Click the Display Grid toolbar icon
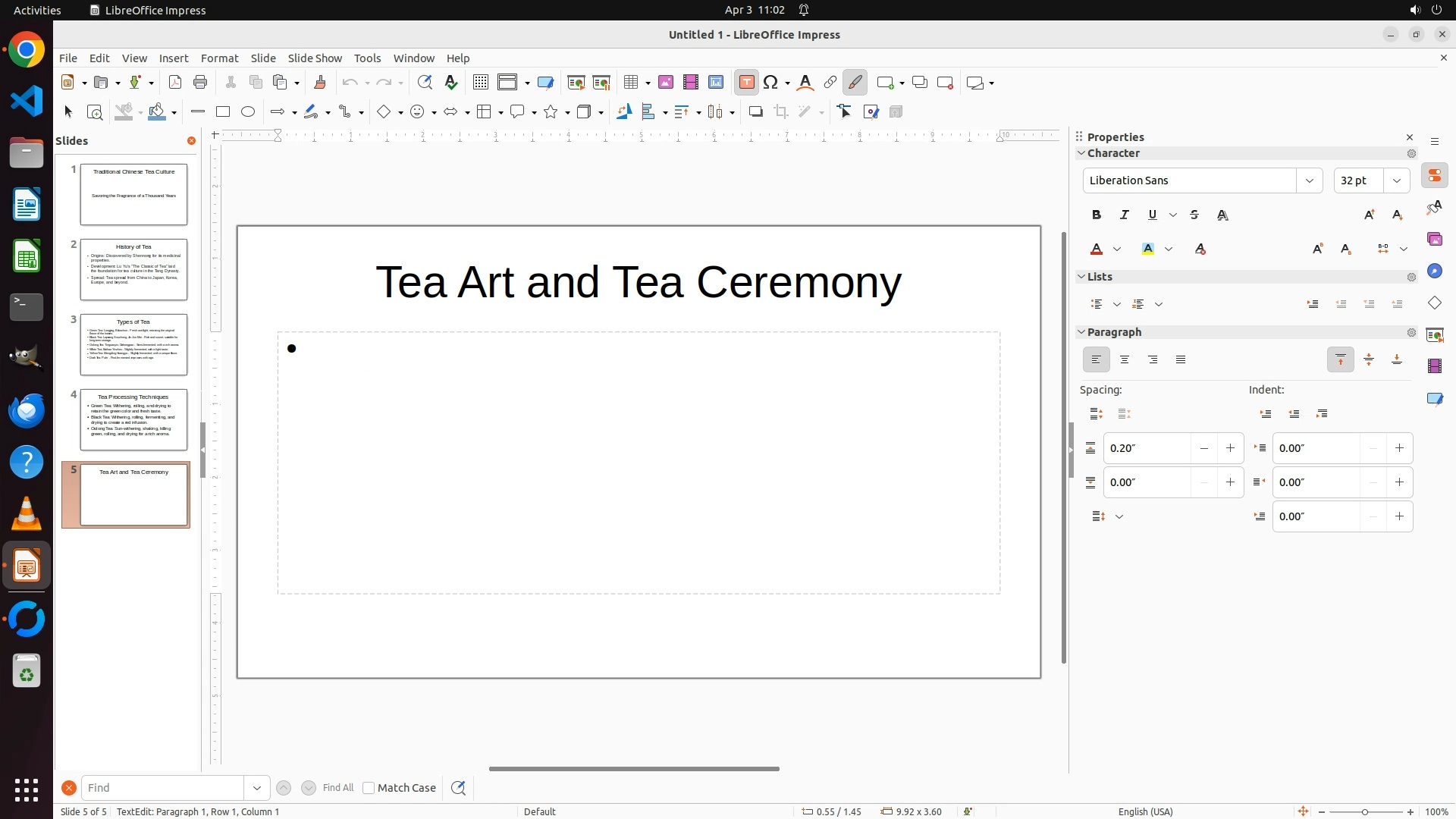The width and height of the screenshot is (1456, 819). point(480,83)
